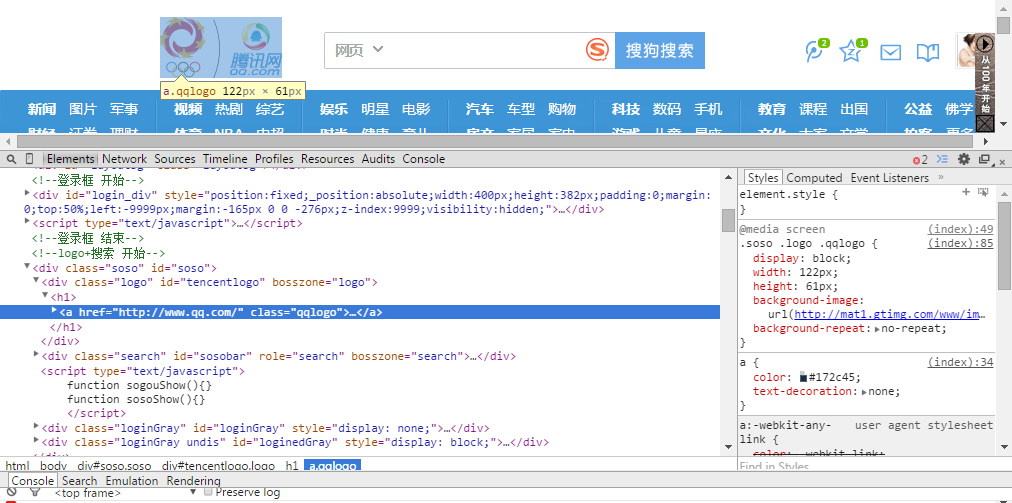Click the console filter funnel icon
Image resolution: width=1012 pixels, height=503 pixels.
click(35, 492)
